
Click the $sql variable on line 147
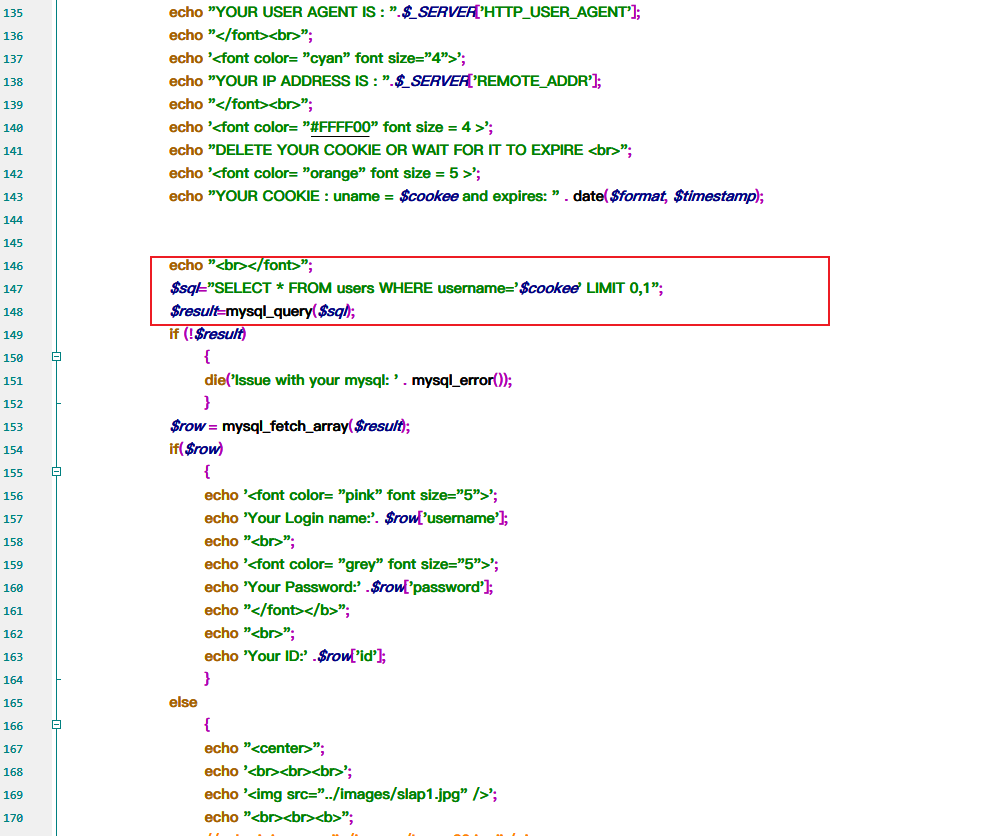pos(182,289)
